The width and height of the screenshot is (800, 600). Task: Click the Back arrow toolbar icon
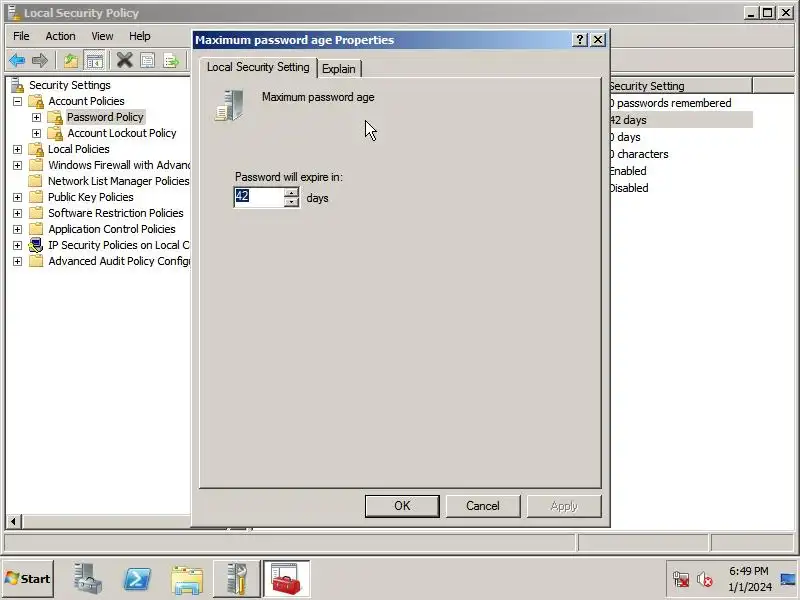17,61
